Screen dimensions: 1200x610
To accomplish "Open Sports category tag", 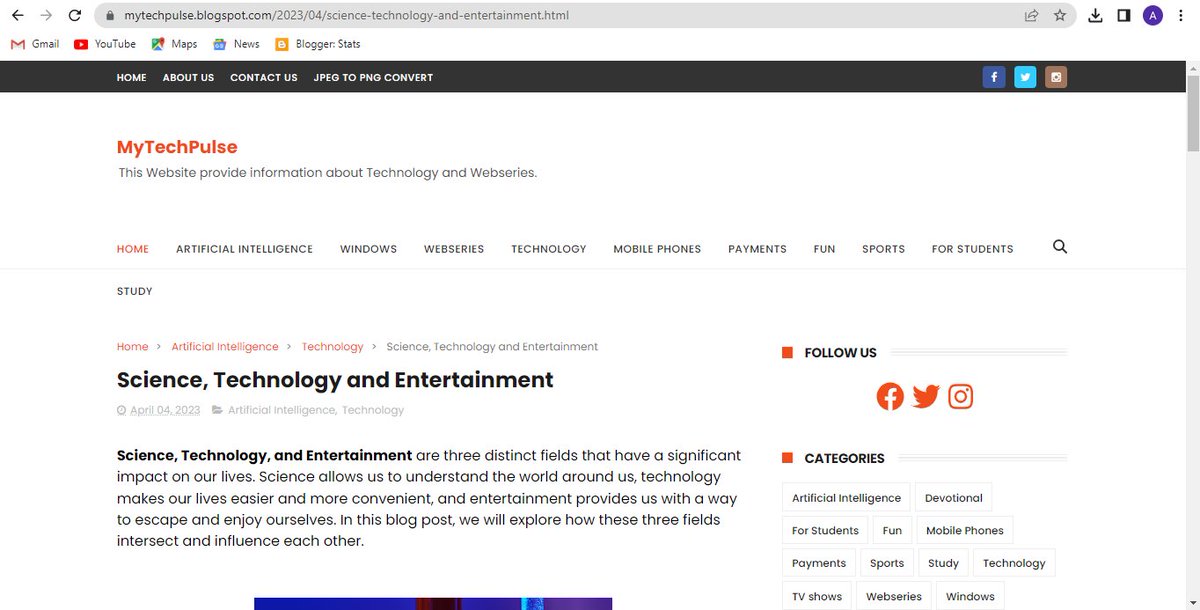I will pos(887,563).
